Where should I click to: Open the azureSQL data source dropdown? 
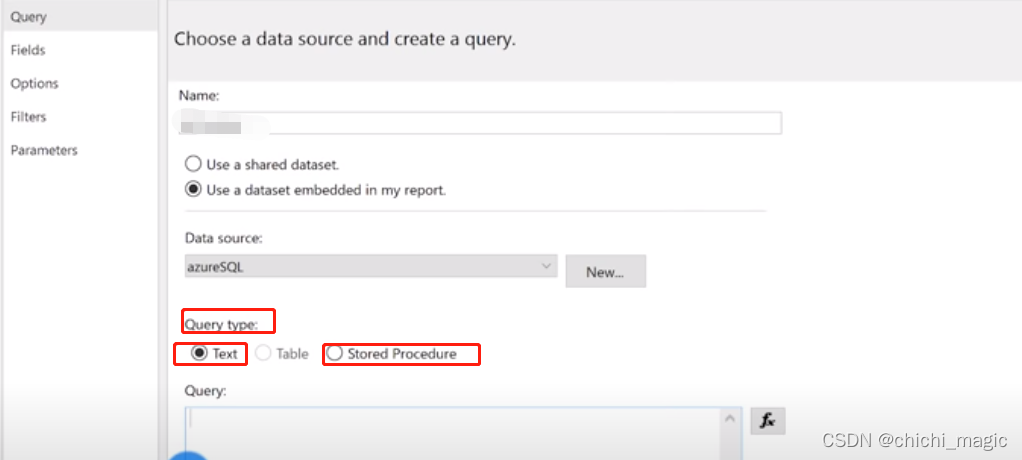click(x=371, y=266)
